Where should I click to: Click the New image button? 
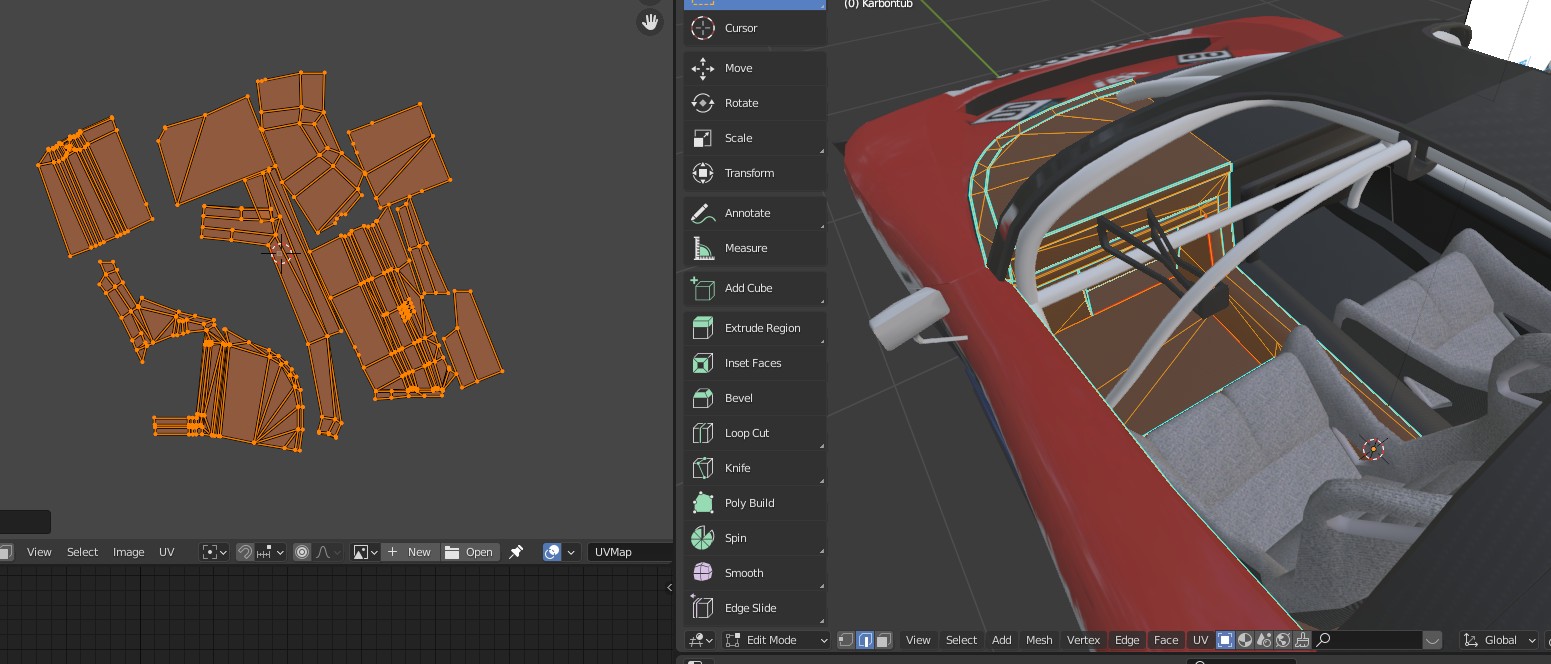pyautogui.click(x=410, y=552)
